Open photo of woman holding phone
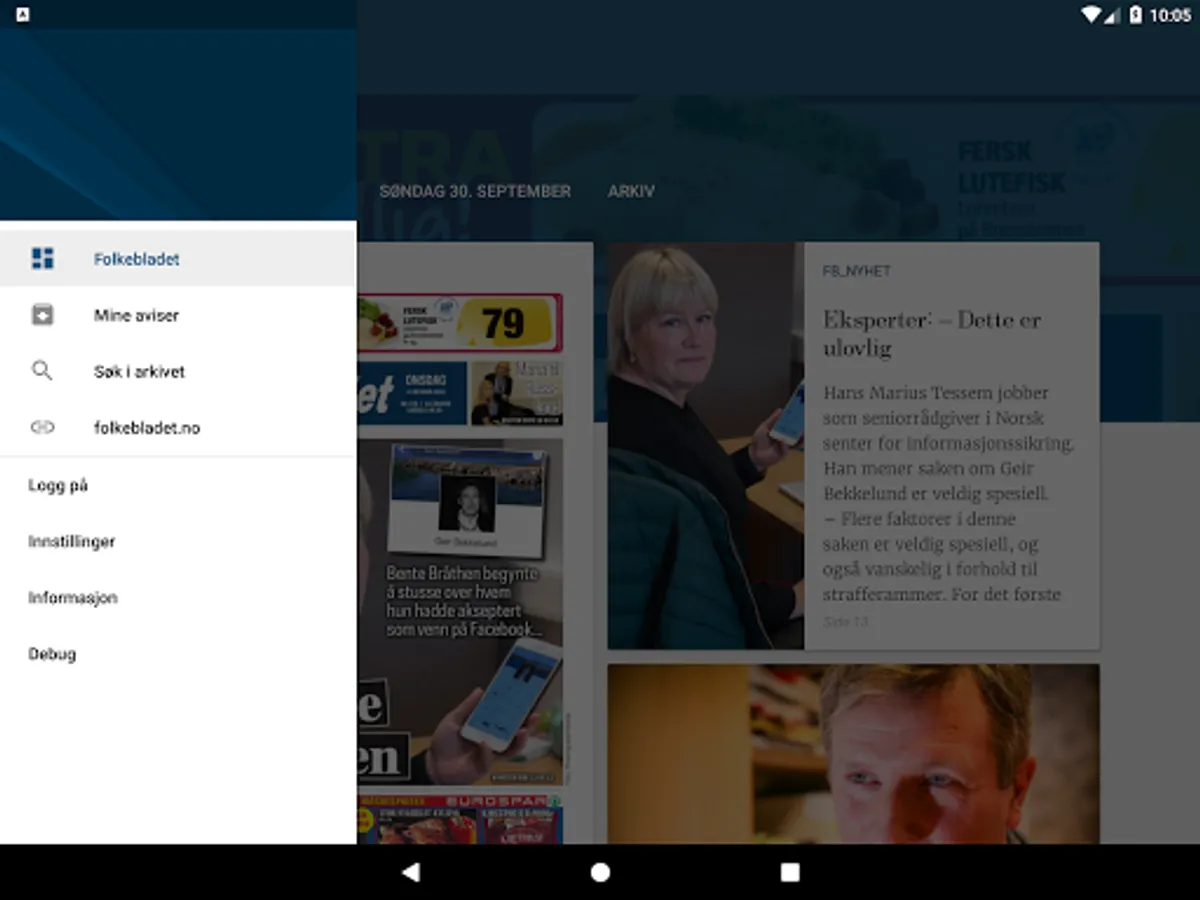The width and height of the screenshot is (1200, 900). (x=706, y=446)
